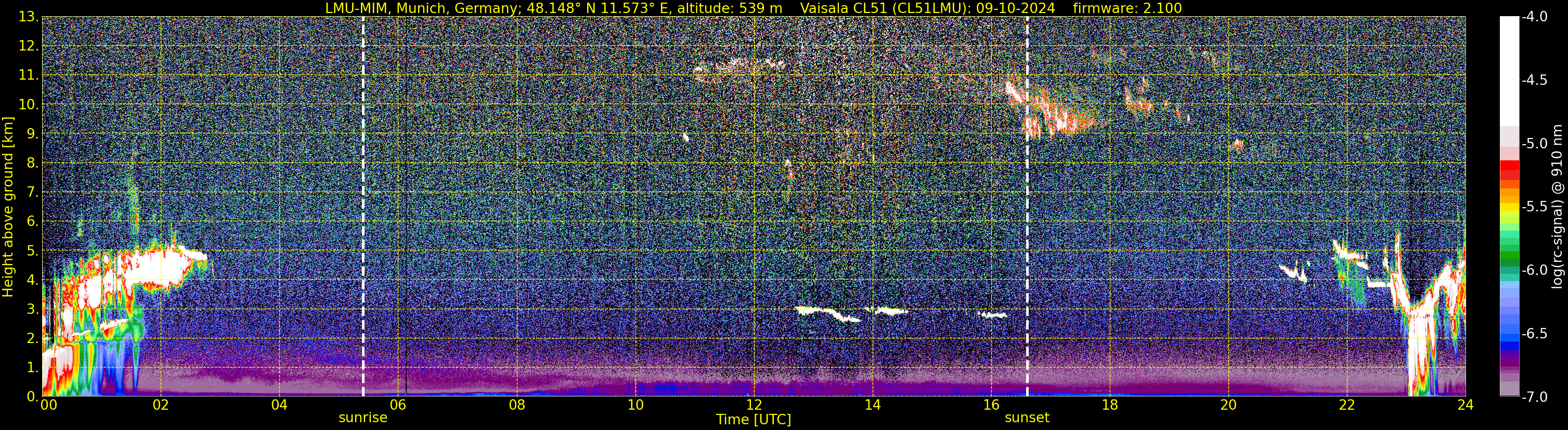This screenshot has width=1568, height=430.
Task: Click the '10.' height axis tick label
Action: pyautogui.click(x=29, y=105)
